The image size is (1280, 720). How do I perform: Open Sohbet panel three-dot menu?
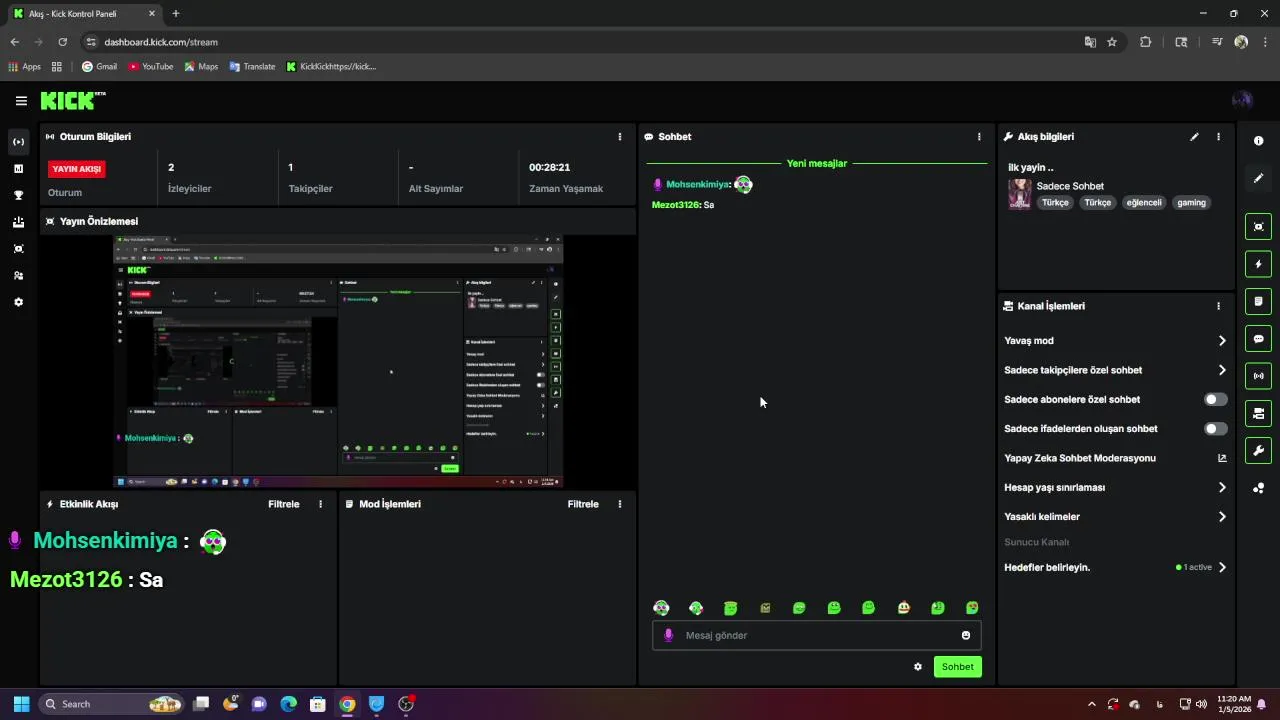(979, 137)
